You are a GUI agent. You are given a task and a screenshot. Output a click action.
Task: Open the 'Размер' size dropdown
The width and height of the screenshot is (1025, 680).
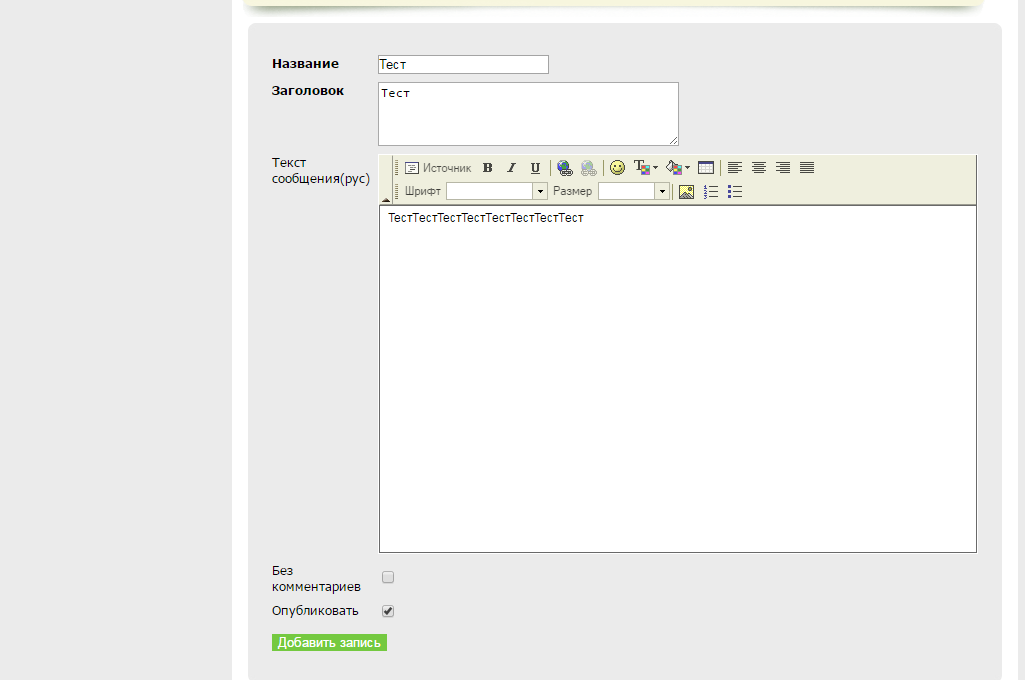(633, 191)
